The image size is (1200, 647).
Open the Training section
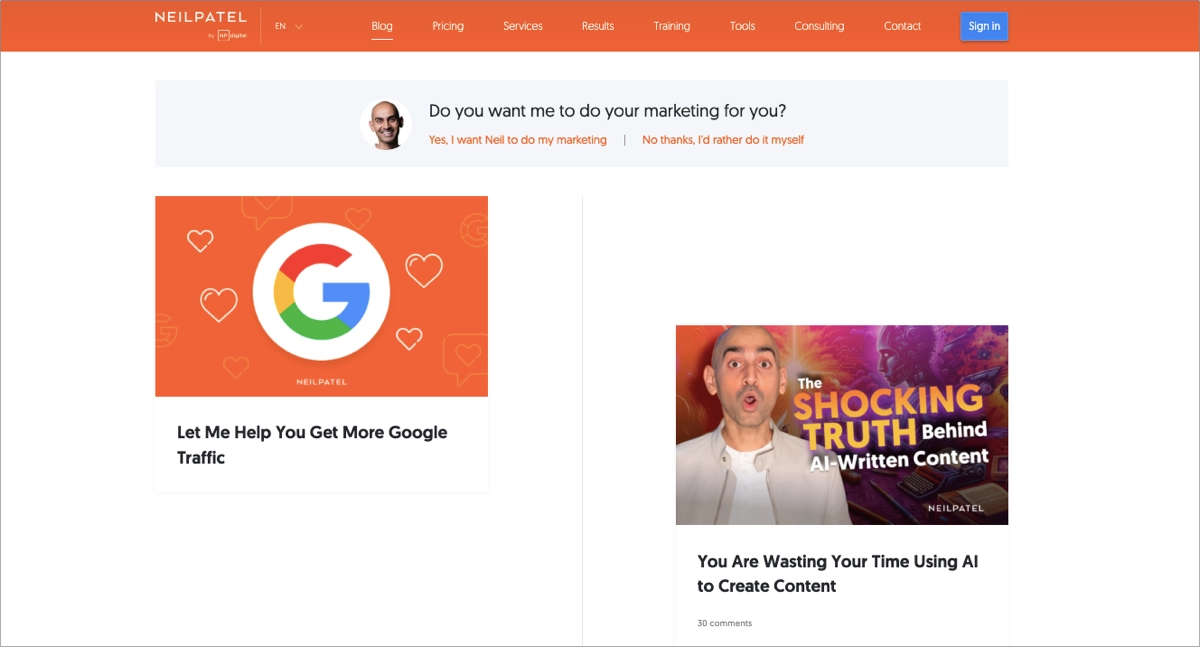[x=671, y=26]
